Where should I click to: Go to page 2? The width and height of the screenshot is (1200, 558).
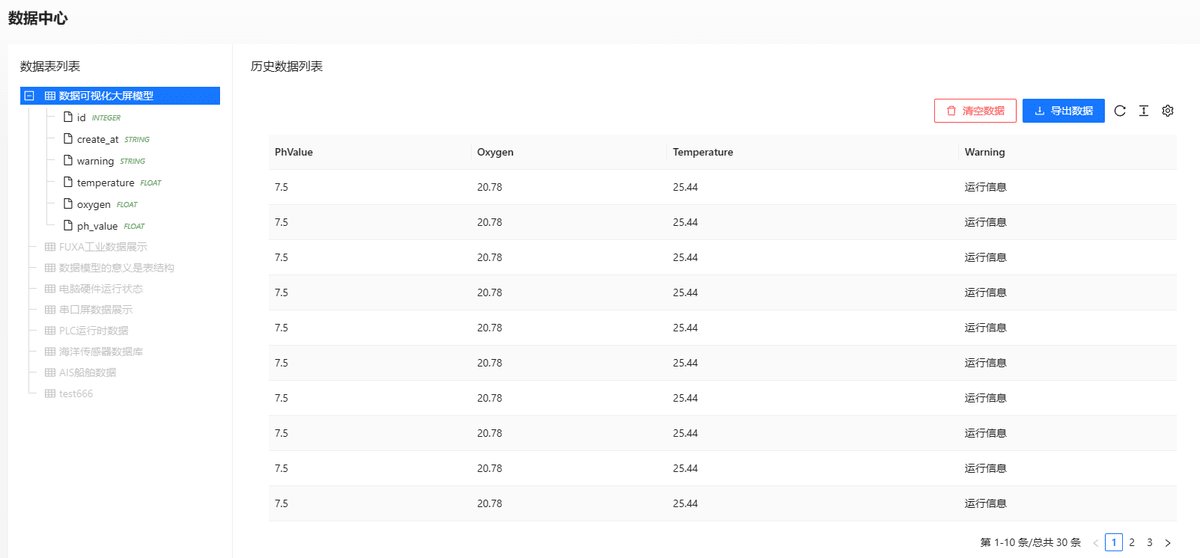point(1132,543)
